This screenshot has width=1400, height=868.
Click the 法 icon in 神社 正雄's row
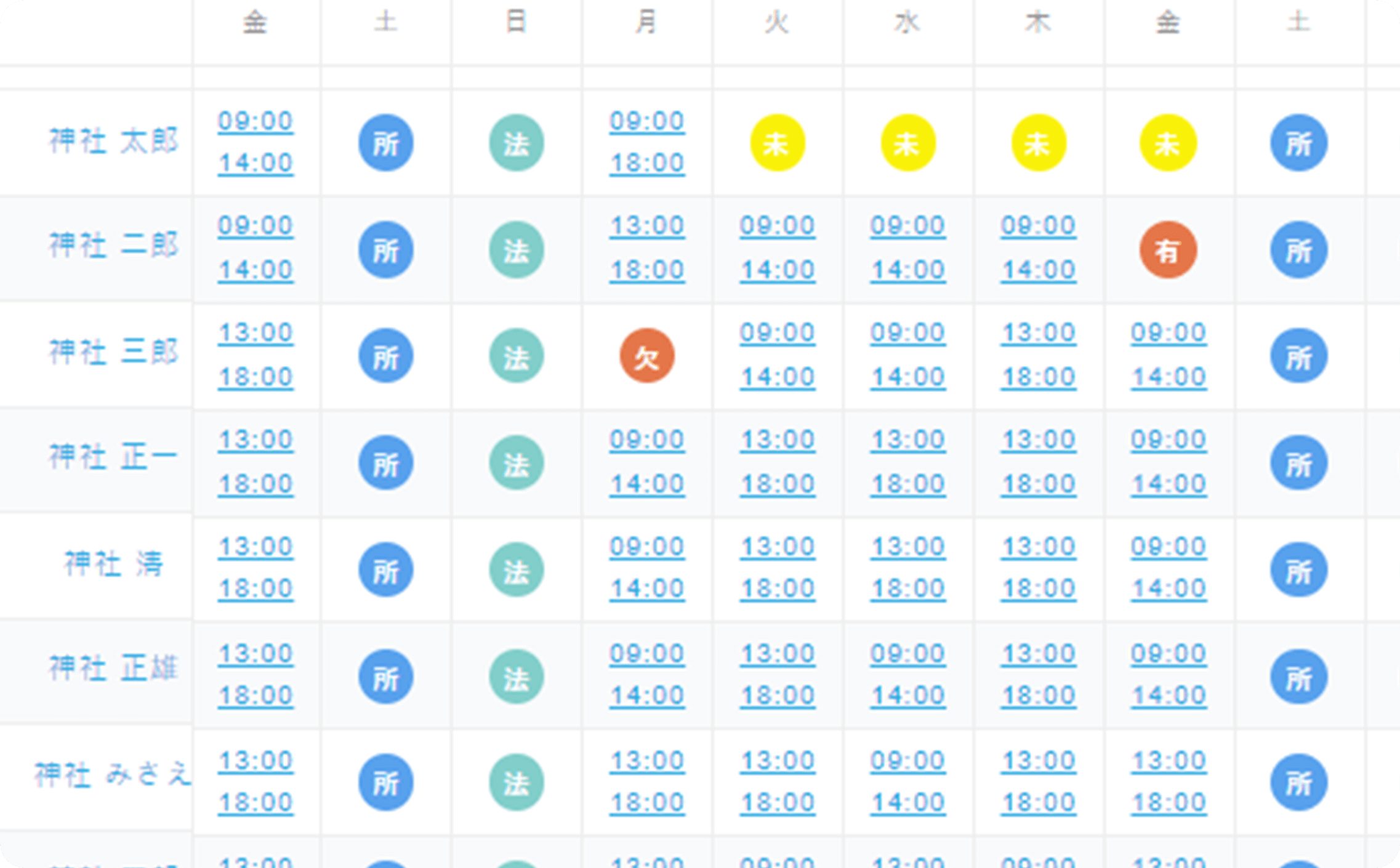tap(516, 677)
